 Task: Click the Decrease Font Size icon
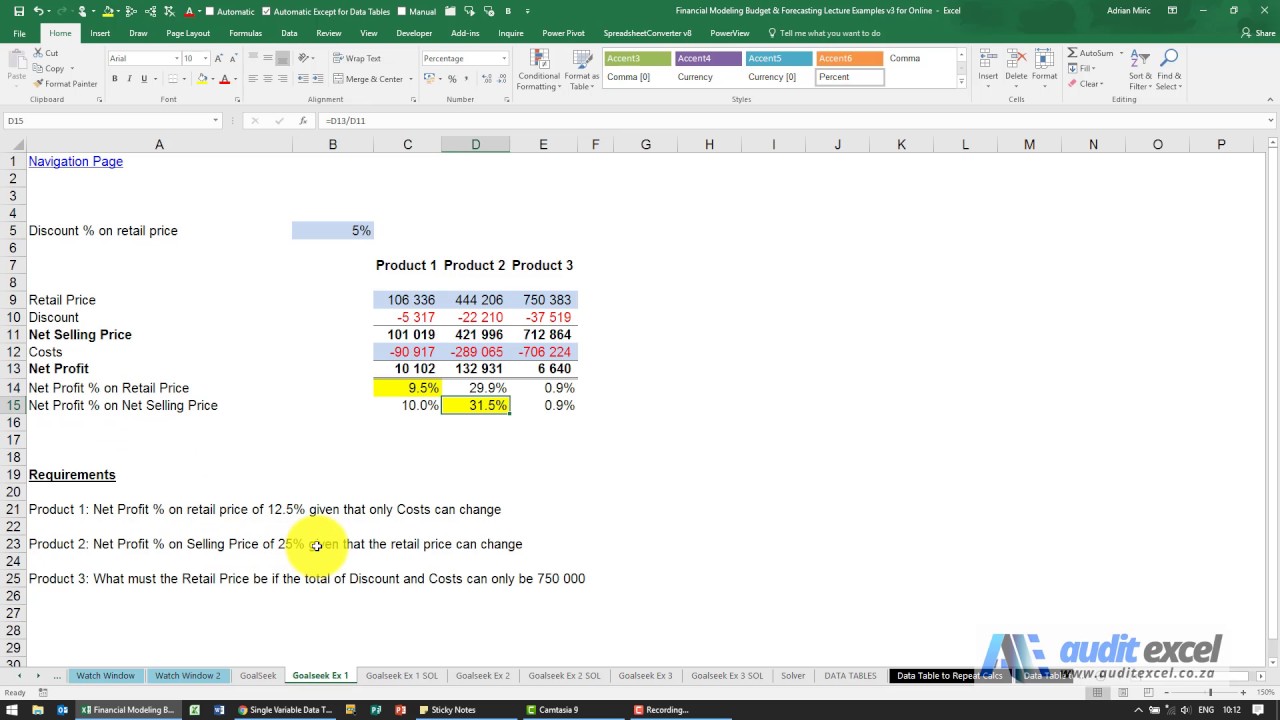pyautogui.click(x=234, y=58)
